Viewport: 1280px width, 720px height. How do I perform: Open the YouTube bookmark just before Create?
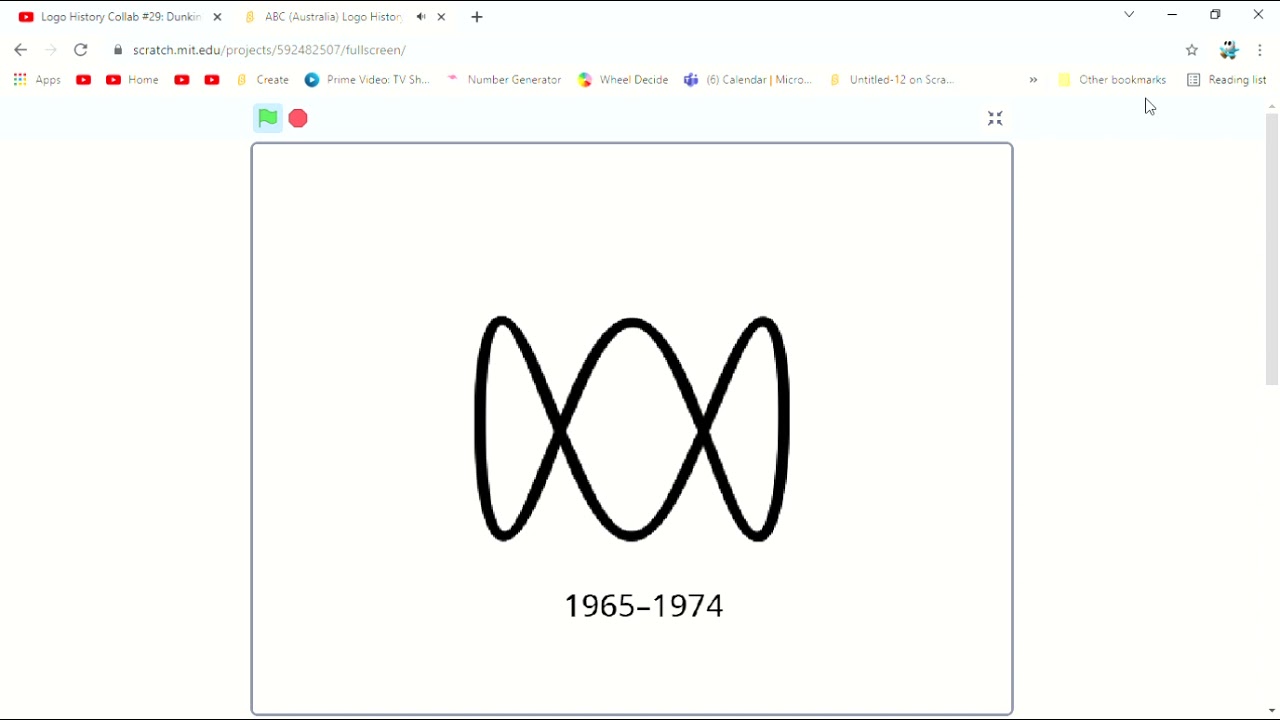[x=212, y=80]
